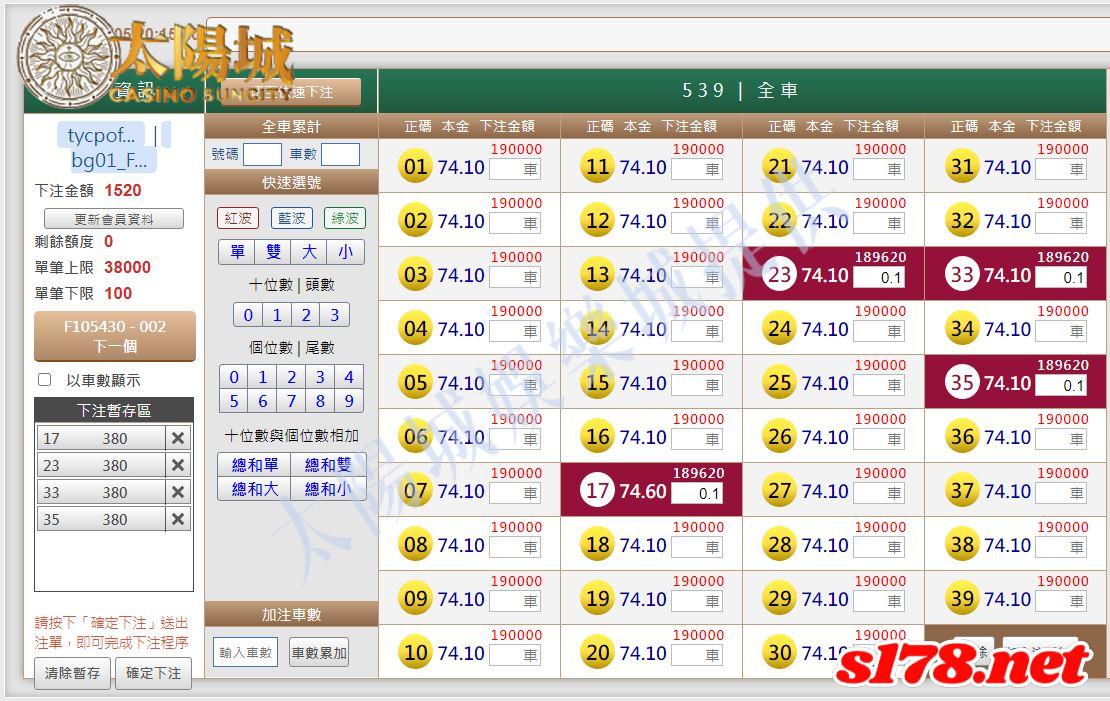Choose 總和雙 sum option

click(328, 465)
